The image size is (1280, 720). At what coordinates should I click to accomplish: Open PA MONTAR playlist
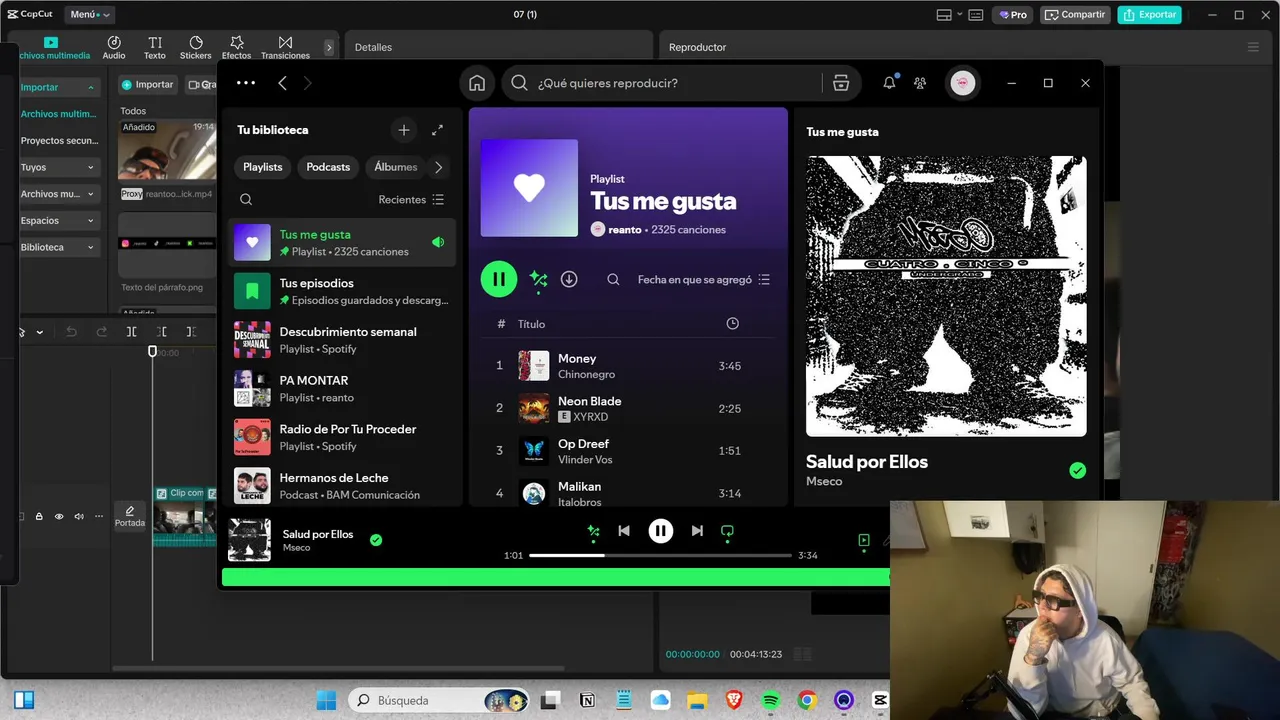342,388
